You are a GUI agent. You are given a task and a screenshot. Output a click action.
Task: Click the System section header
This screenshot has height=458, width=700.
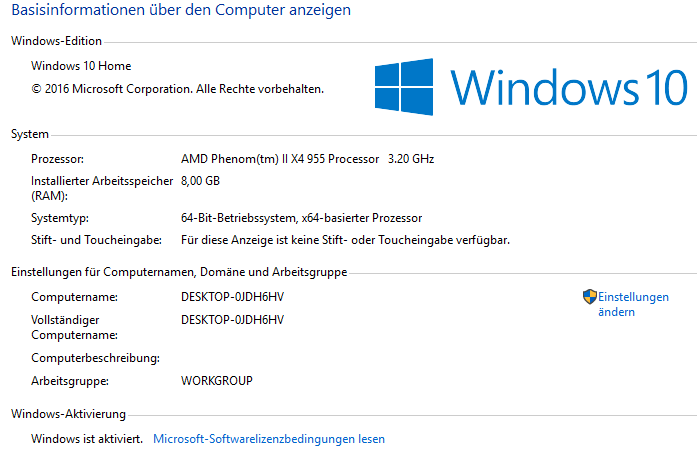coord(29,134)
